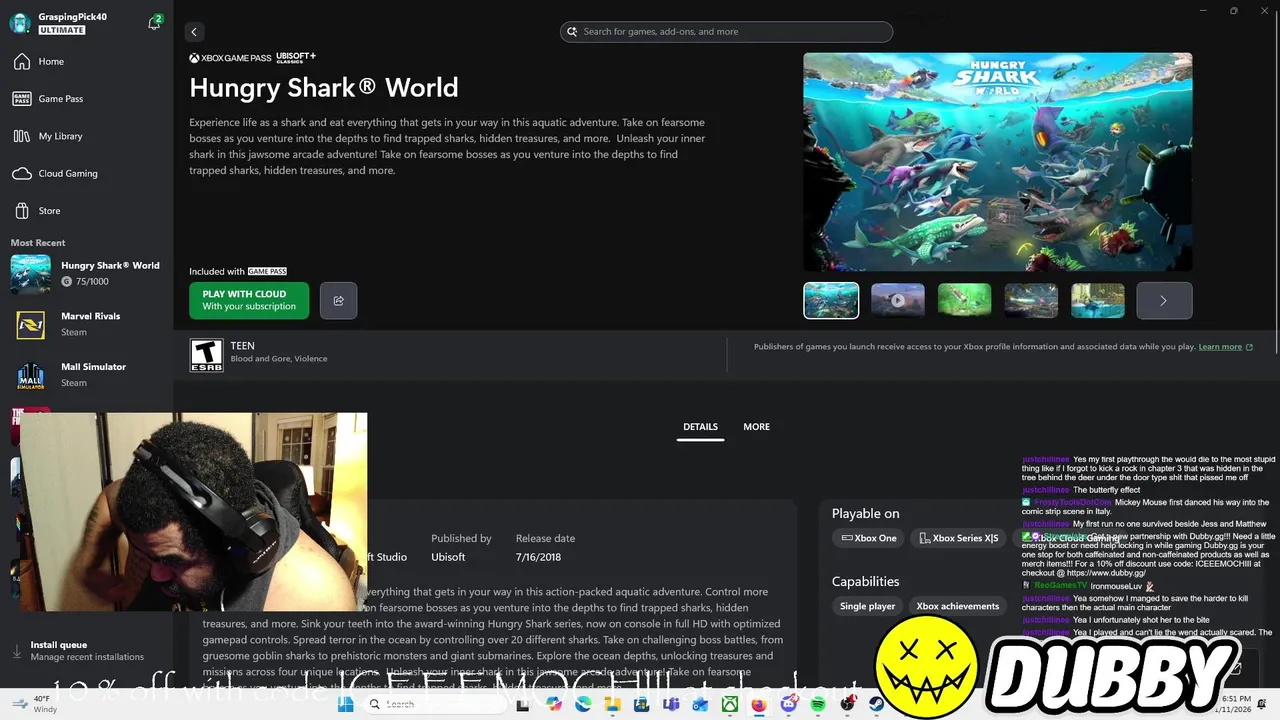Open Hungry Shark World in Most Recent
The height and width of the screenshot is (720, 1280).
coord(87,274)
